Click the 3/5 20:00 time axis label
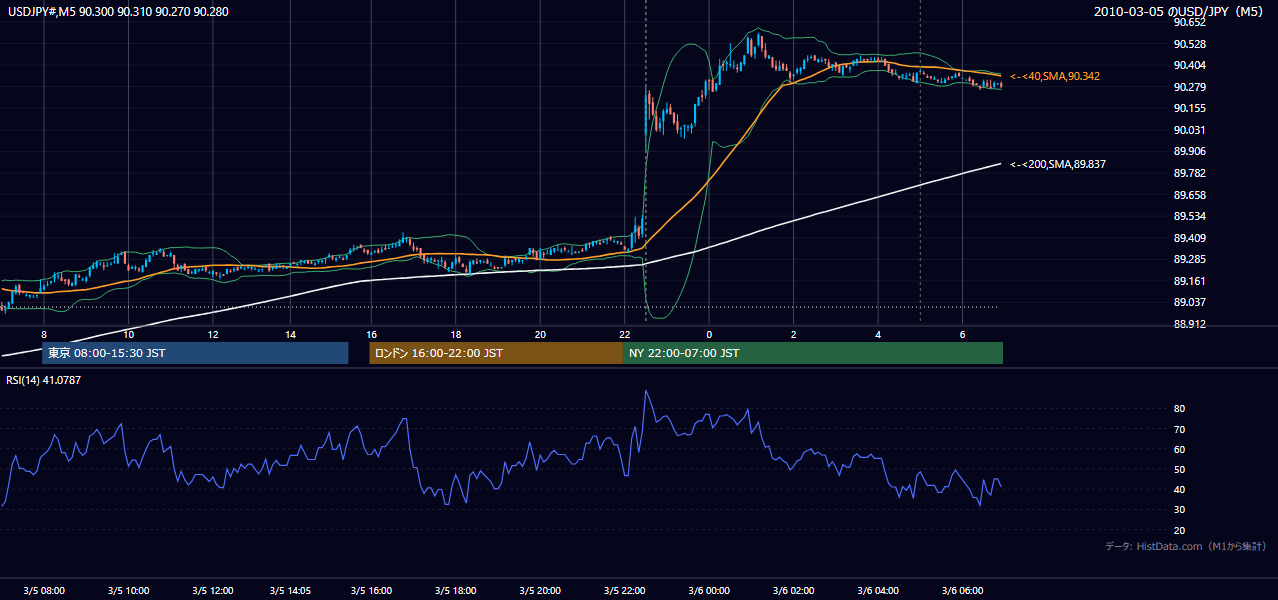Screen dimensions: 1278x600 pyautogui.click(x=540, y=591)
